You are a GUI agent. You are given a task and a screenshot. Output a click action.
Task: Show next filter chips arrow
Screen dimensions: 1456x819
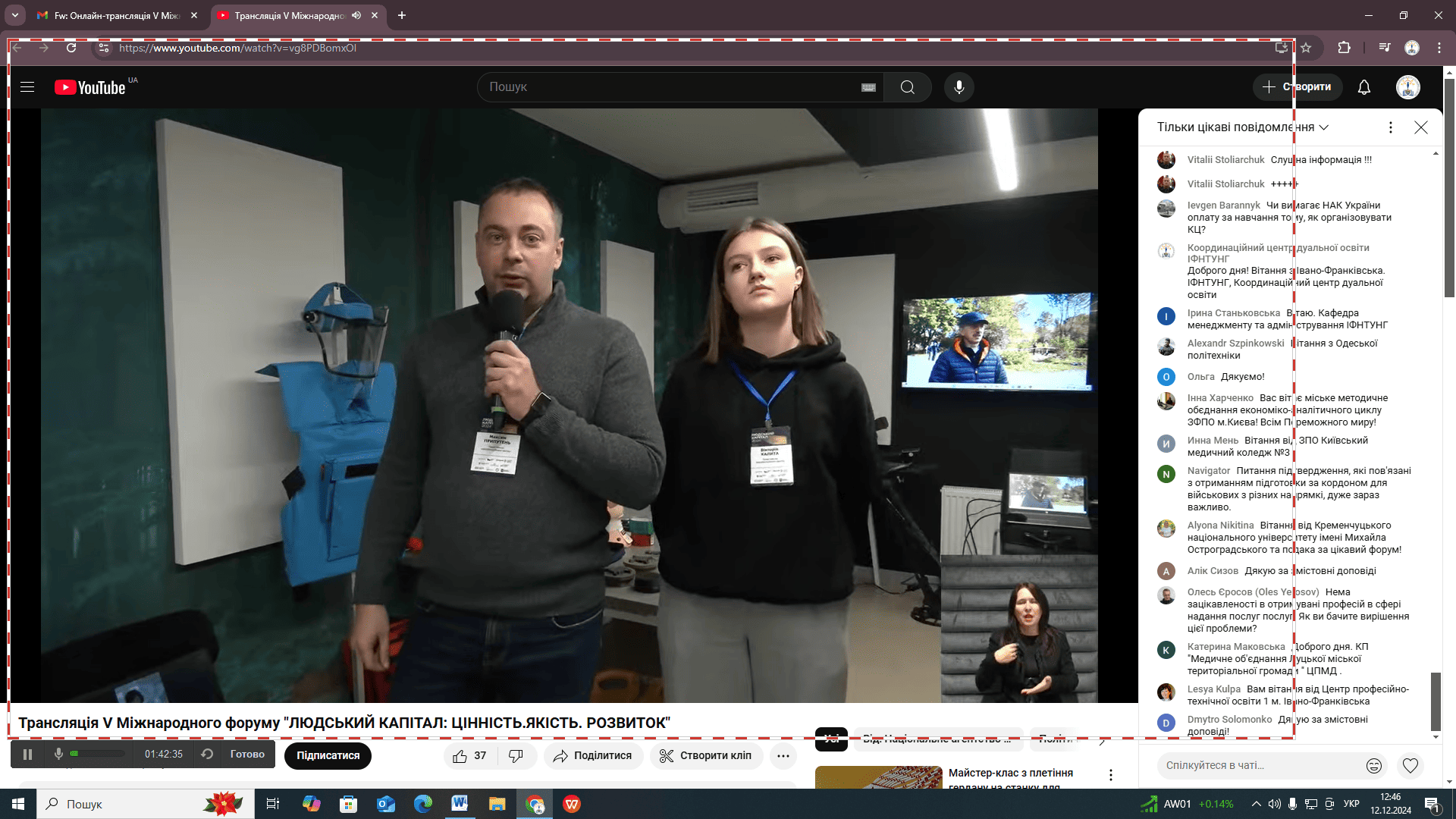[1103, 740]
